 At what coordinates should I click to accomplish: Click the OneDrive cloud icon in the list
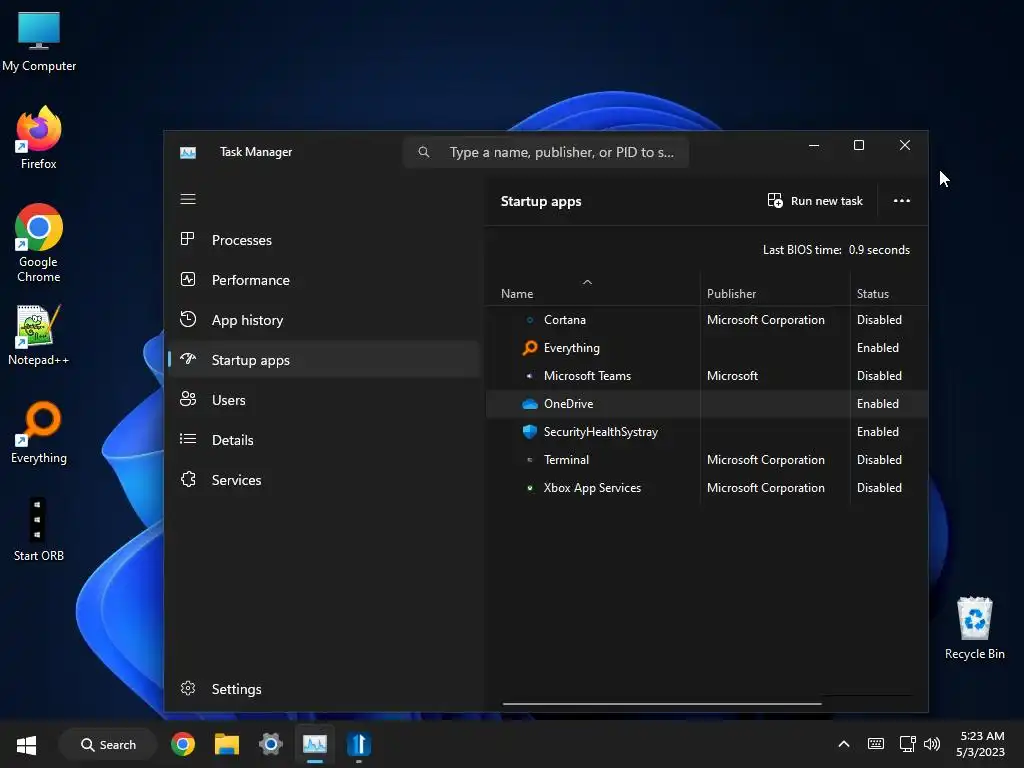point(530,404)
